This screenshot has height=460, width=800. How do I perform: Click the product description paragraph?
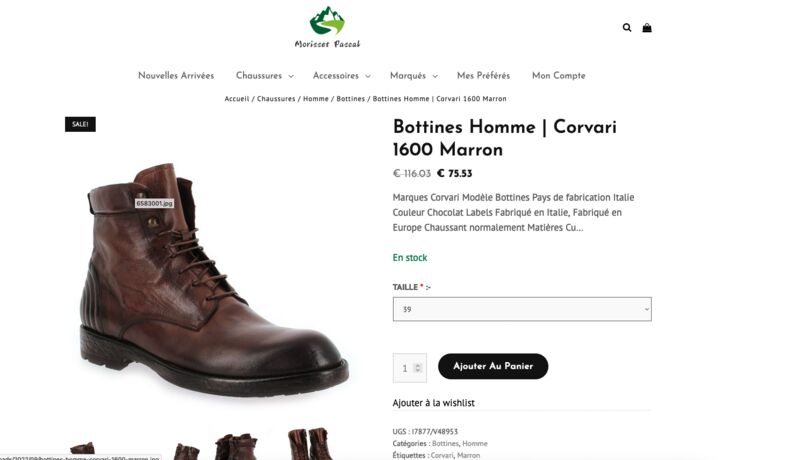point(513,213)
